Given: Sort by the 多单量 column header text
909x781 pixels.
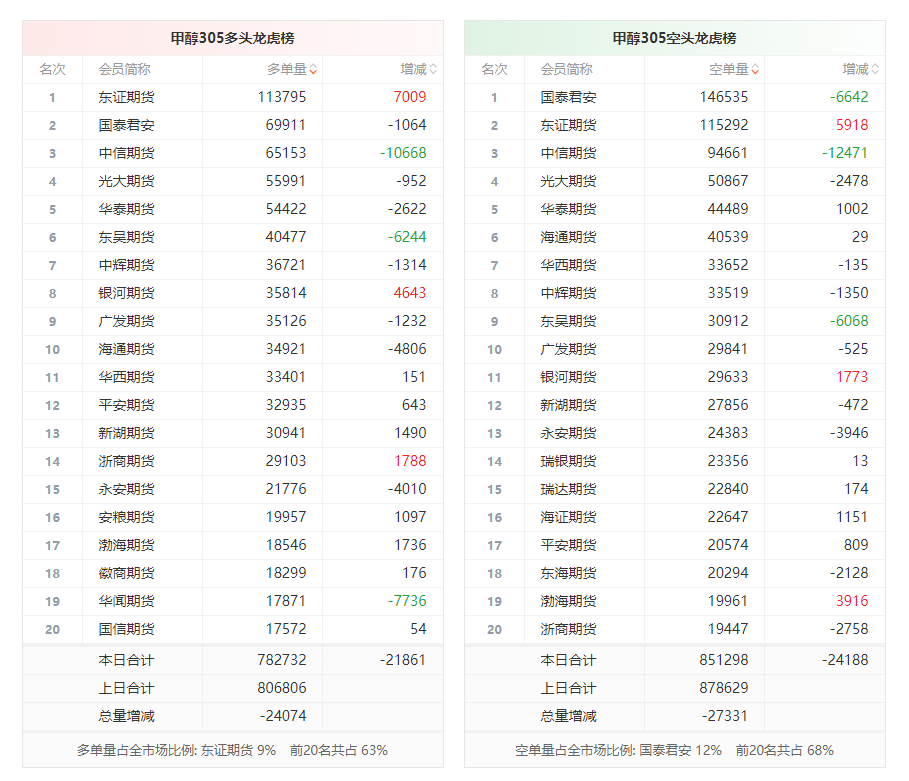Looking at the screenshot, I should (x=286, y=69).
